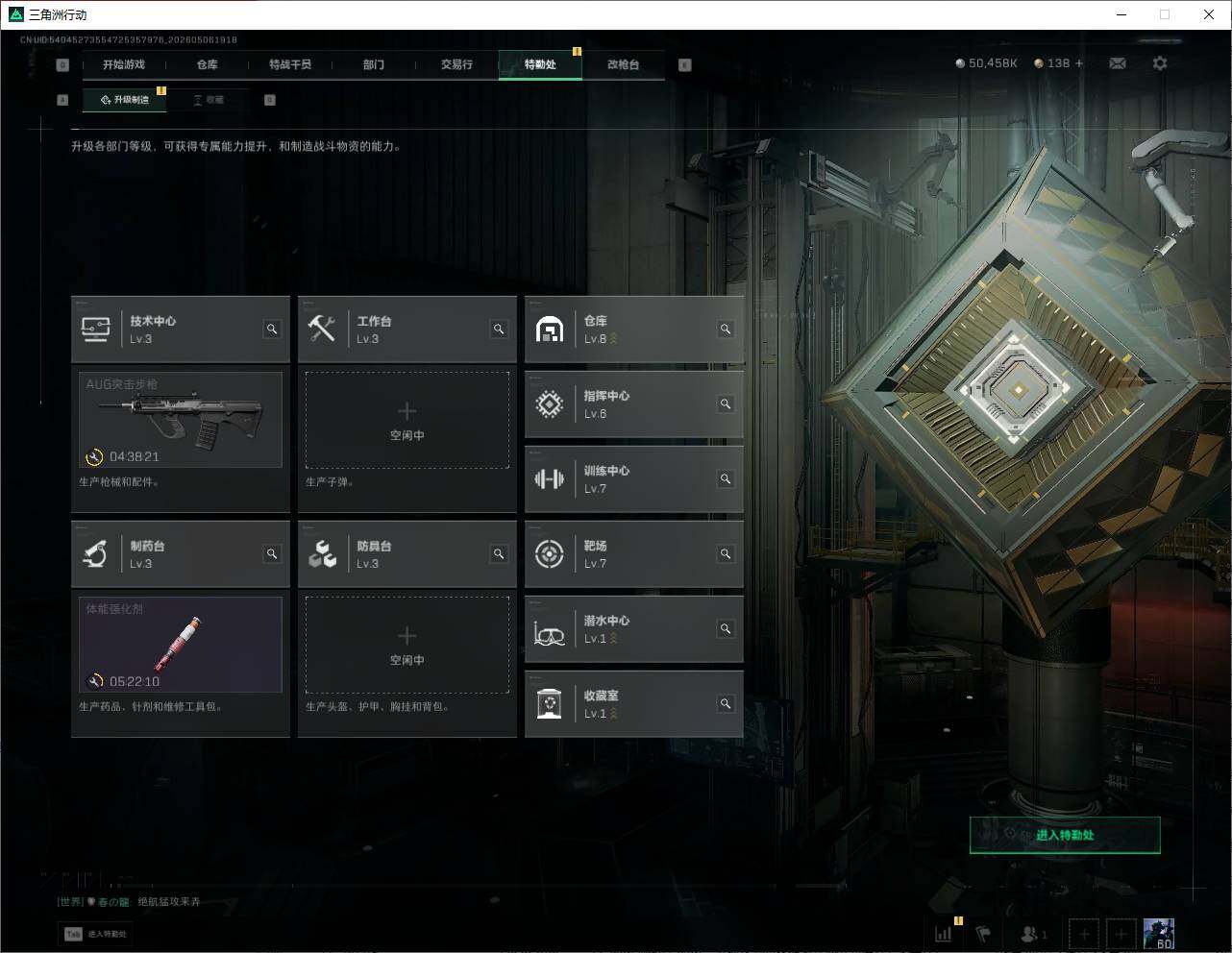Click the 收藏室 display case icon
The width and height of the screenshot is (1232, 953).
tap(549, 704)
